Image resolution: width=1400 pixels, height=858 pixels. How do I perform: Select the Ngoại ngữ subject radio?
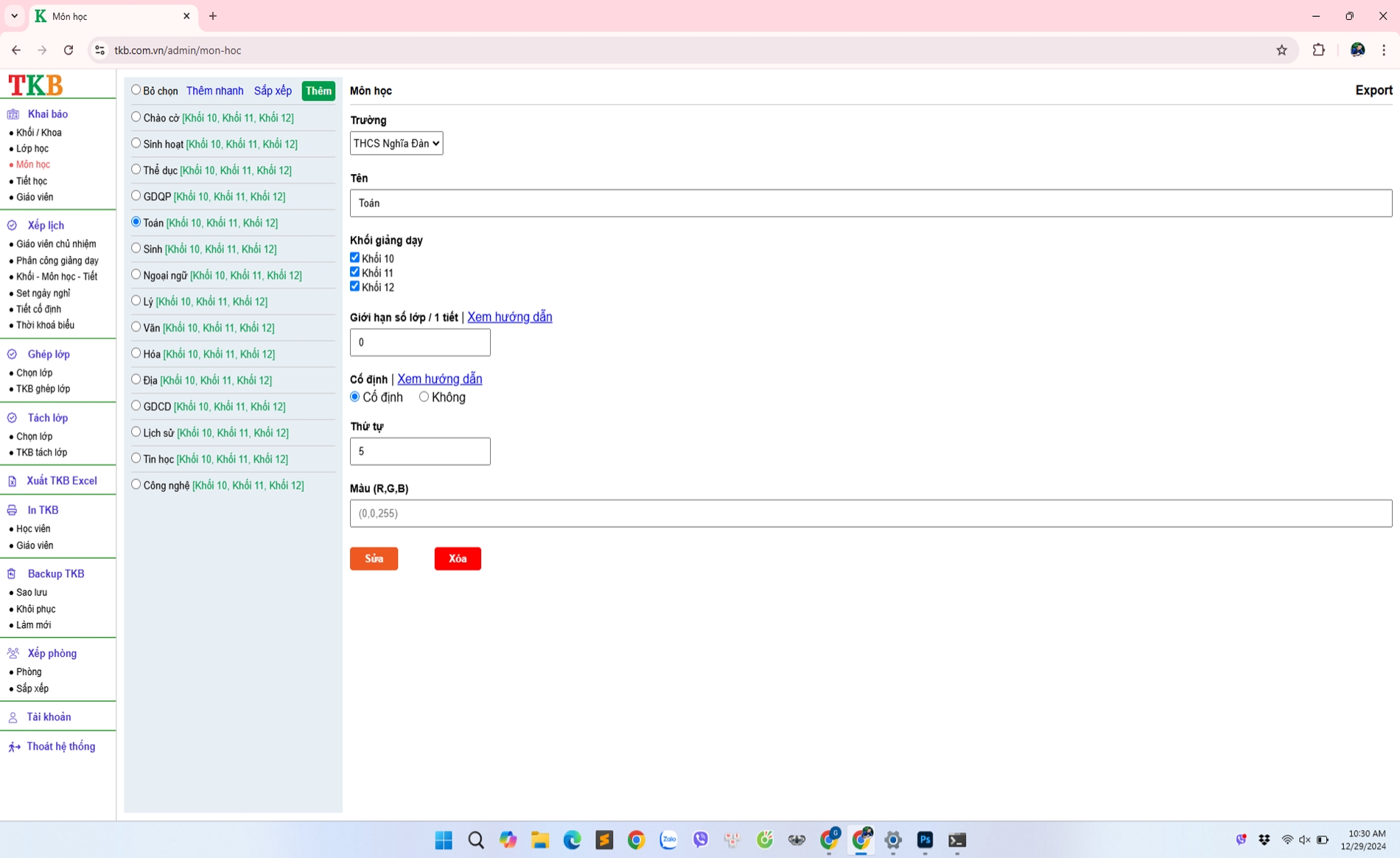coord(136,274)
